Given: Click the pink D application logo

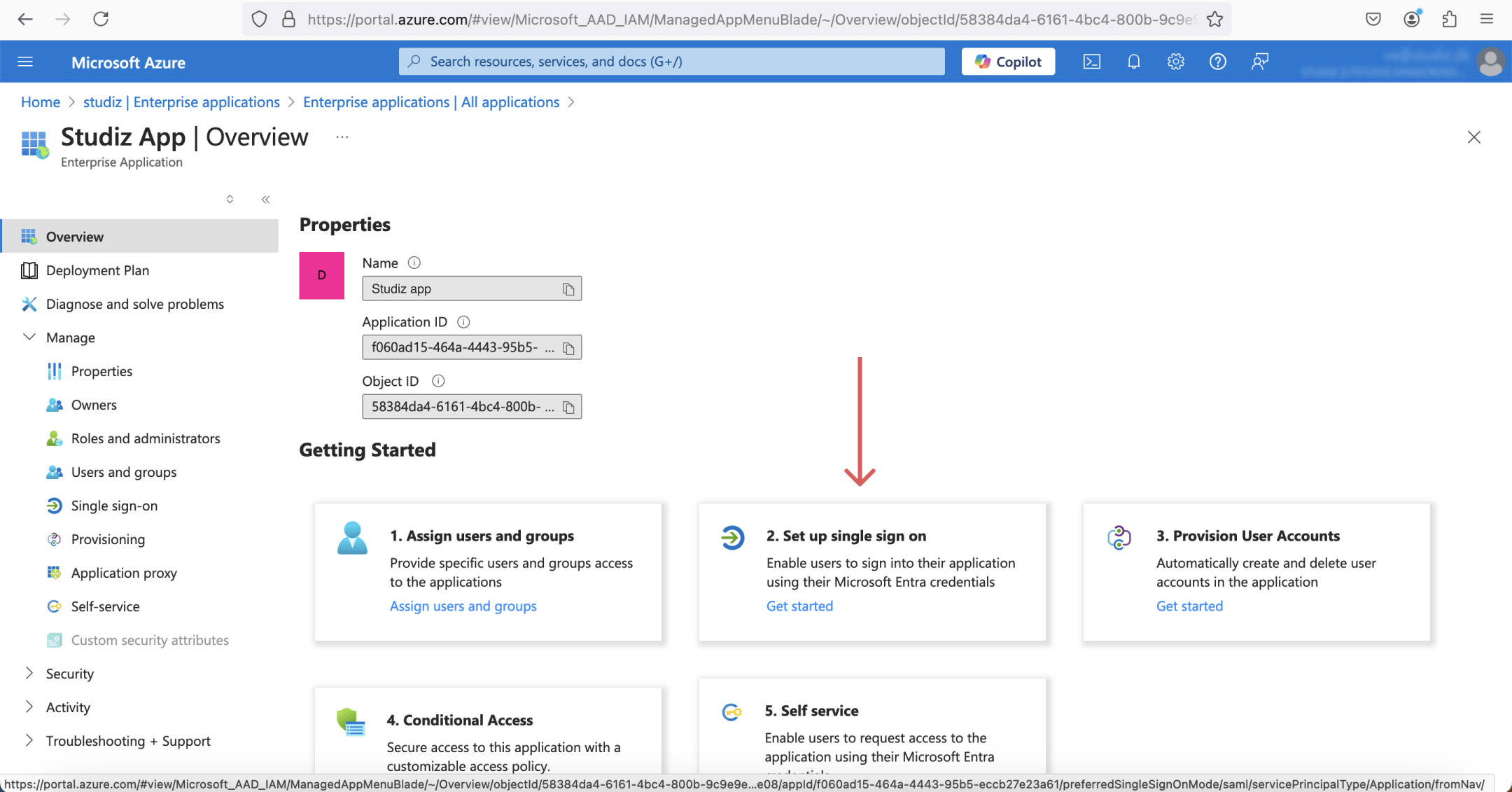Looking at the screenshot, I should pos(322,275).
